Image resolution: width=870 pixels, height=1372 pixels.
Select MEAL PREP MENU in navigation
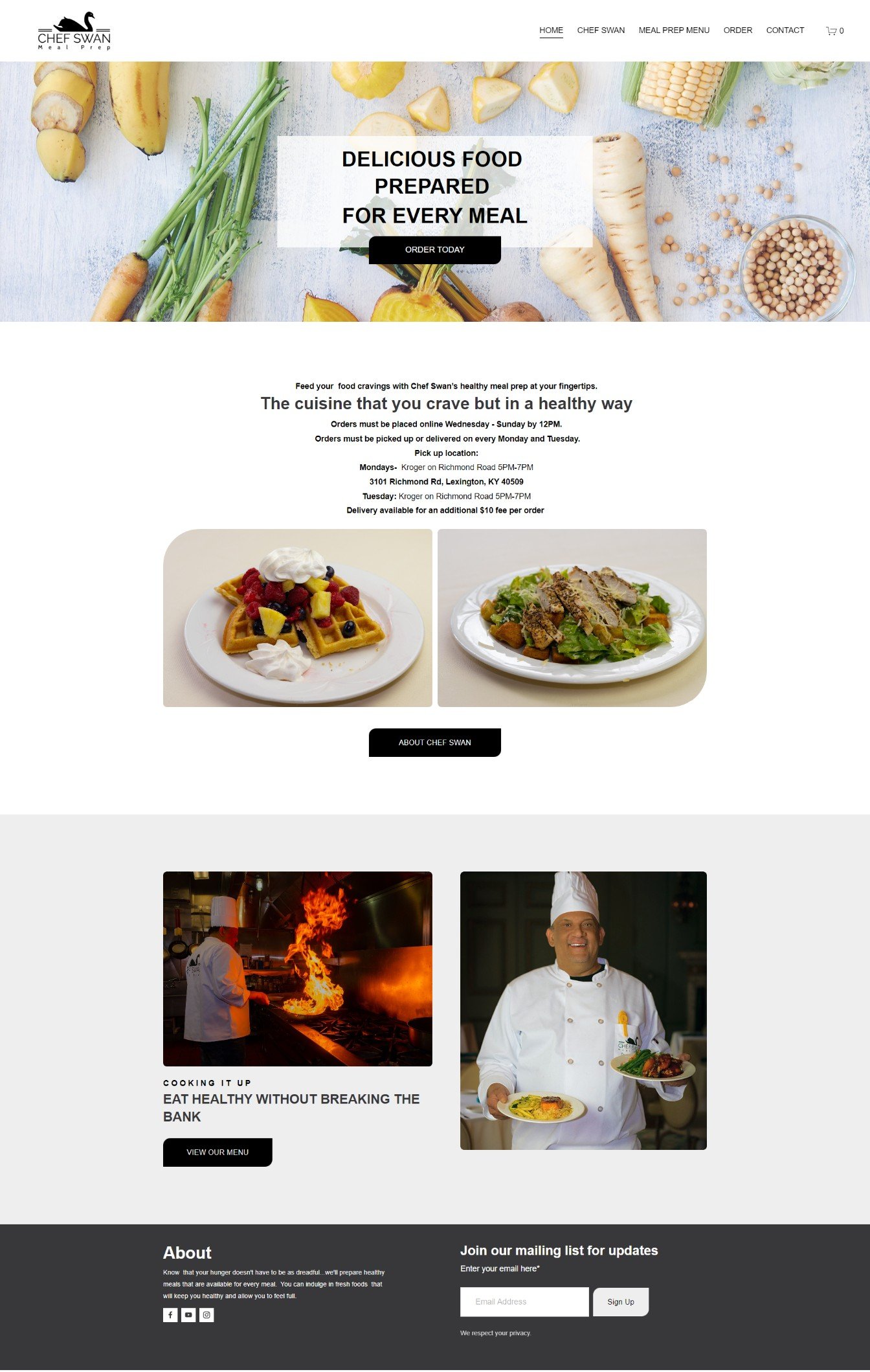[674, 30]
